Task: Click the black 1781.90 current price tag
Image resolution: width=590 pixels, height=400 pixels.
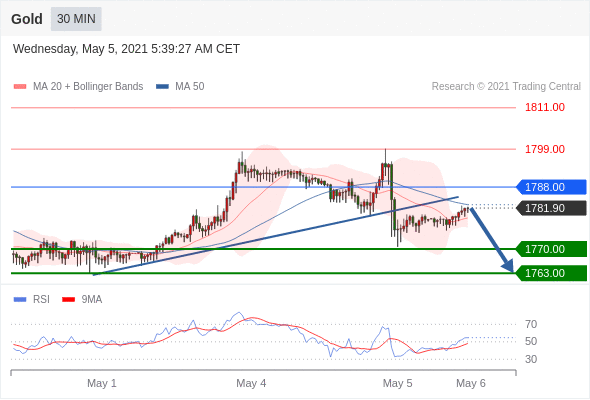Action: click(x=552, y=208)
